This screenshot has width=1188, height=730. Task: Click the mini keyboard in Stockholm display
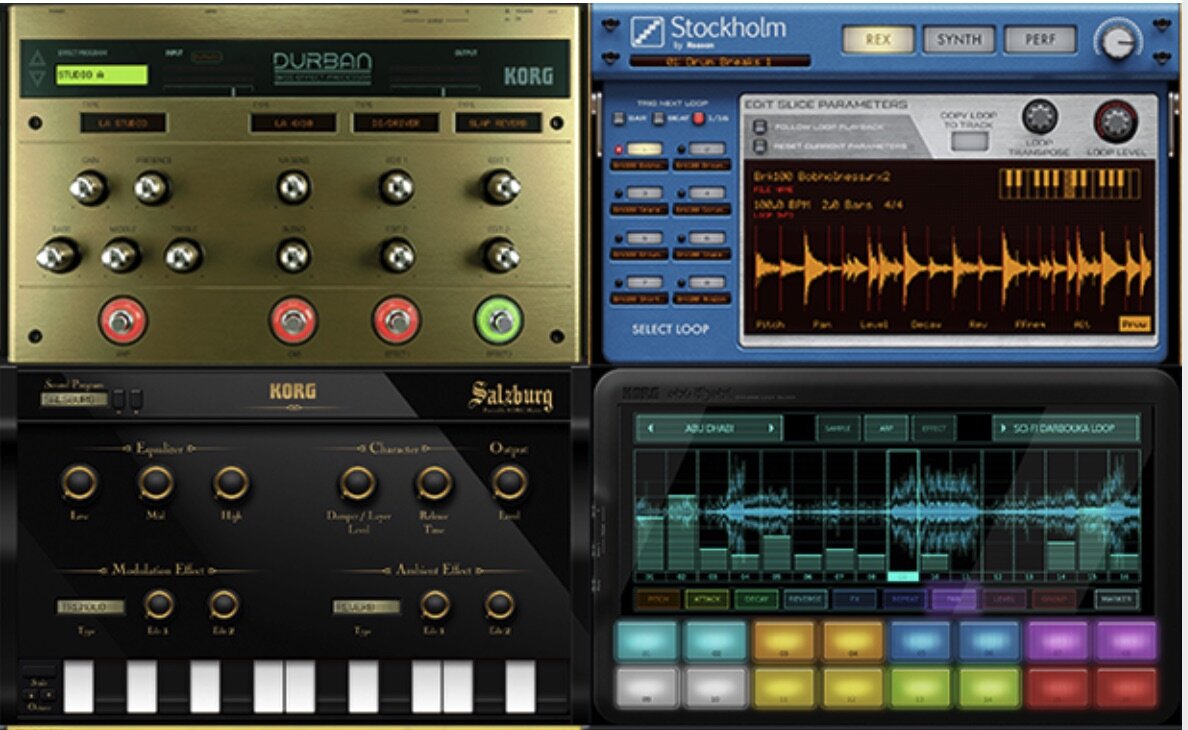(x=1070, y=183)
